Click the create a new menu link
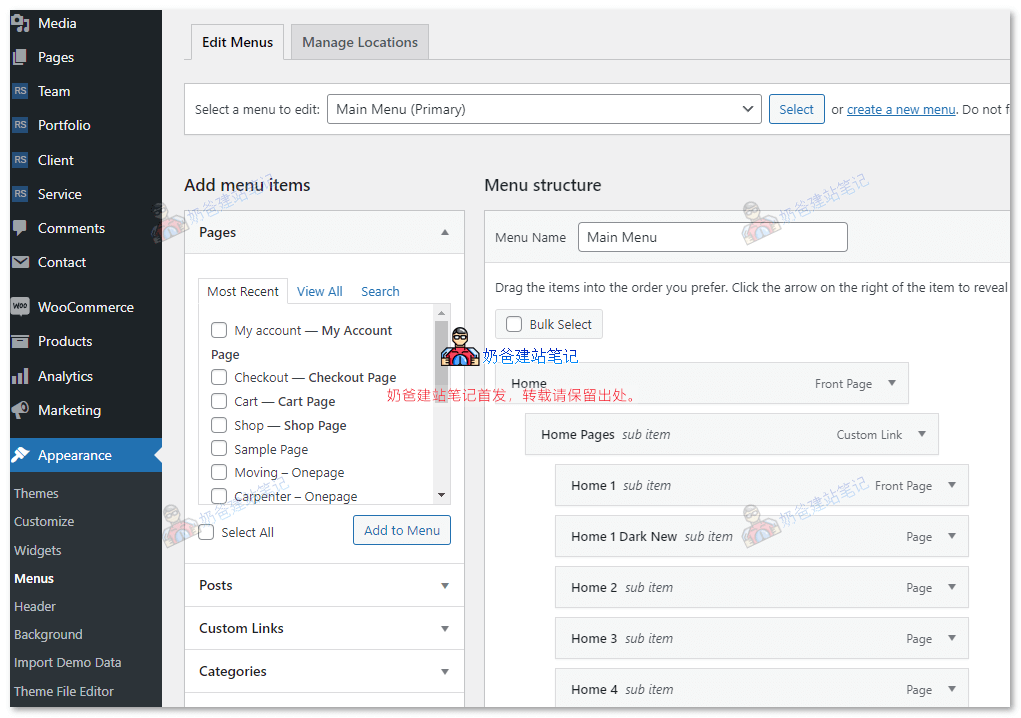The height and width of the screenshot is (718, 1021). coord(901,110)
